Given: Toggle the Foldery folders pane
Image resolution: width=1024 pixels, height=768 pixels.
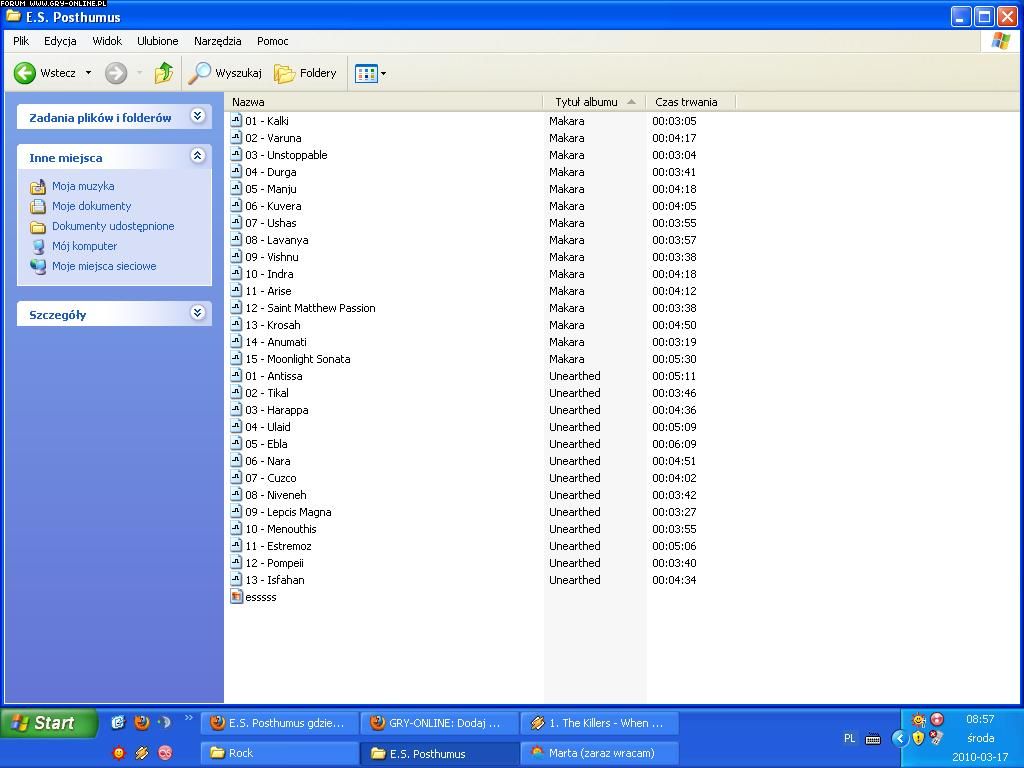Looking at the screenshot, I should (305, 73).
